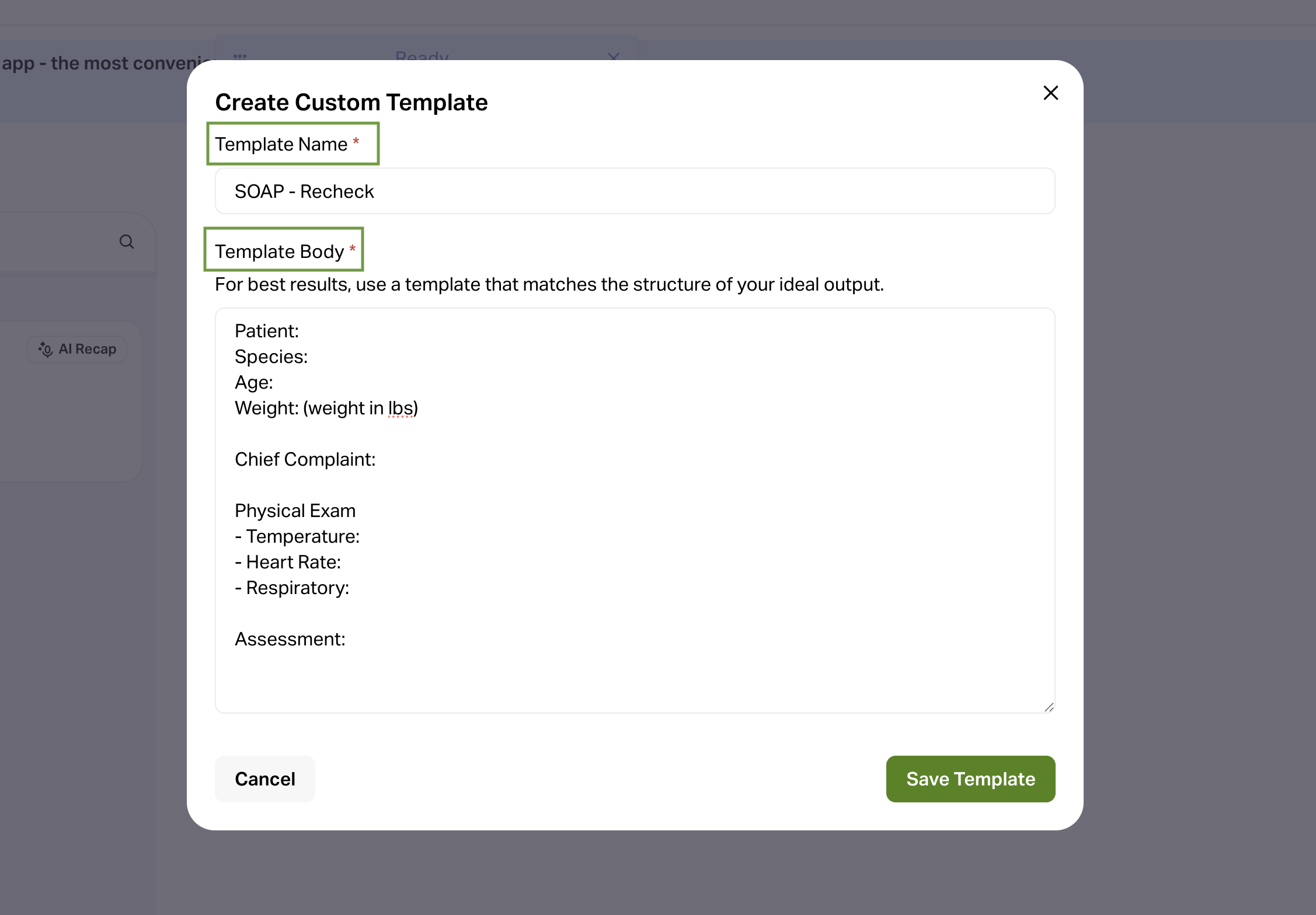Close the Create Custom Template dialog

[x=1050, y=93]
